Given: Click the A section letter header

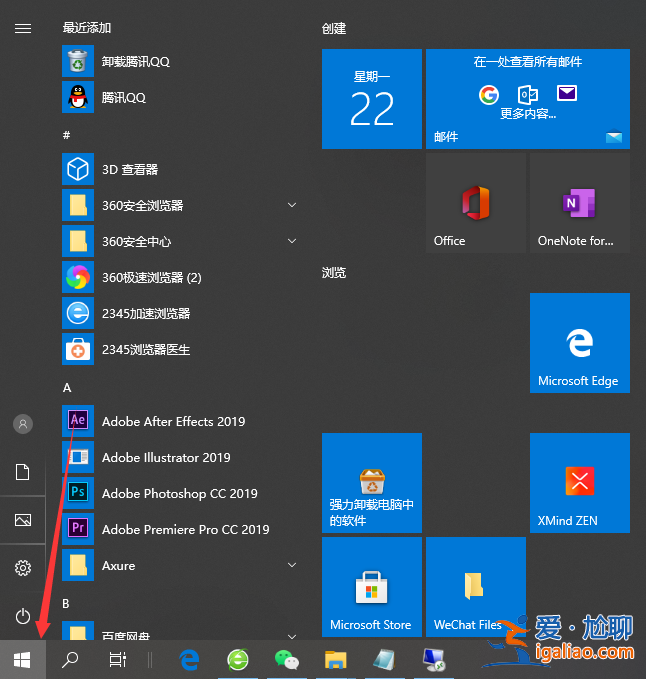Looking at the screenshot, I should point(67,388).
